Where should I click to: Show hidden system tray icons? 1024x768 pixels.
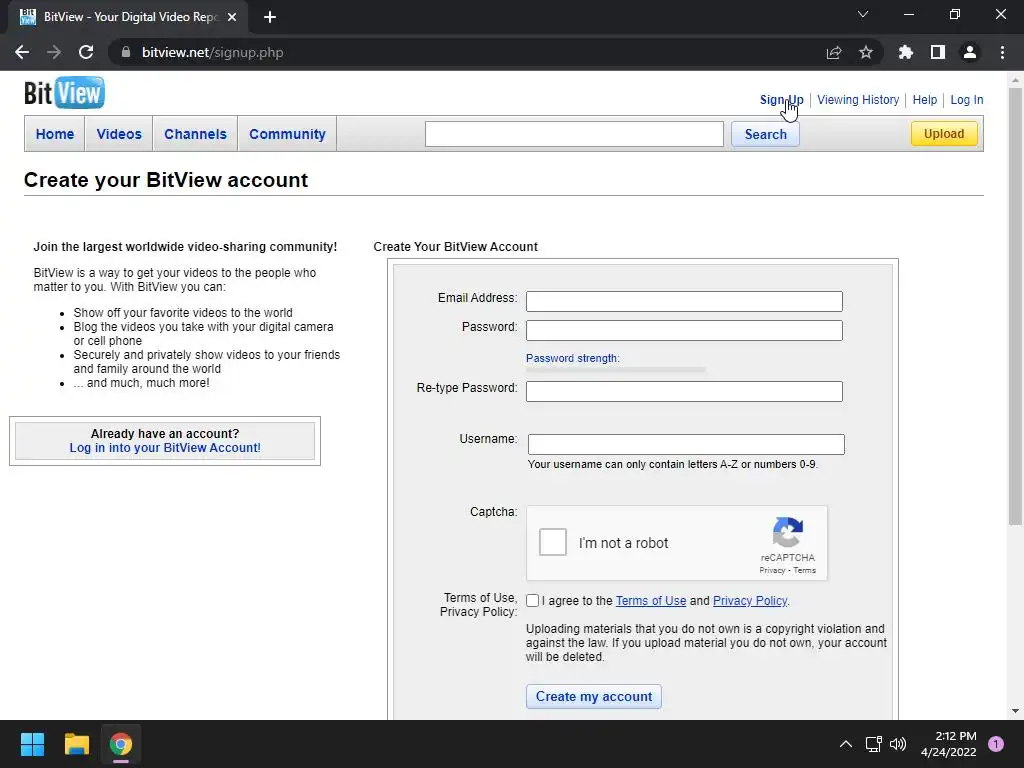tap(846, 744)
